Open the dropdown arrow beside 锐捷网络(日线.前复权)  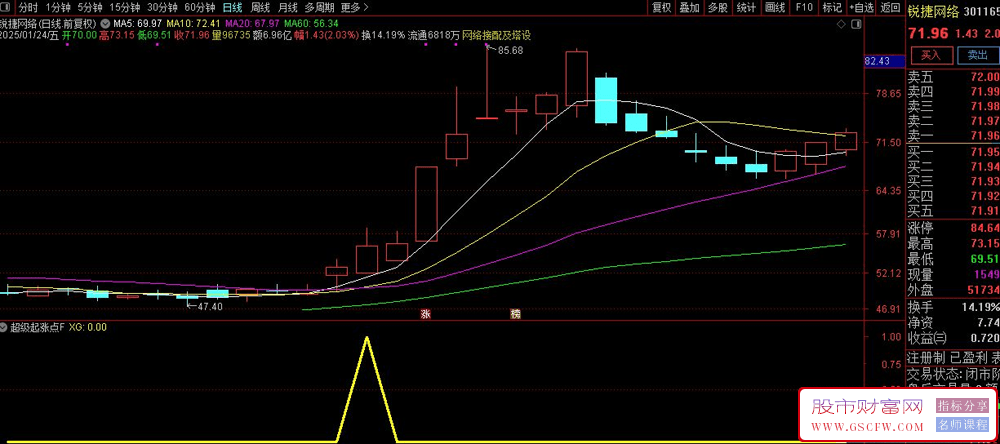[103, 24]
